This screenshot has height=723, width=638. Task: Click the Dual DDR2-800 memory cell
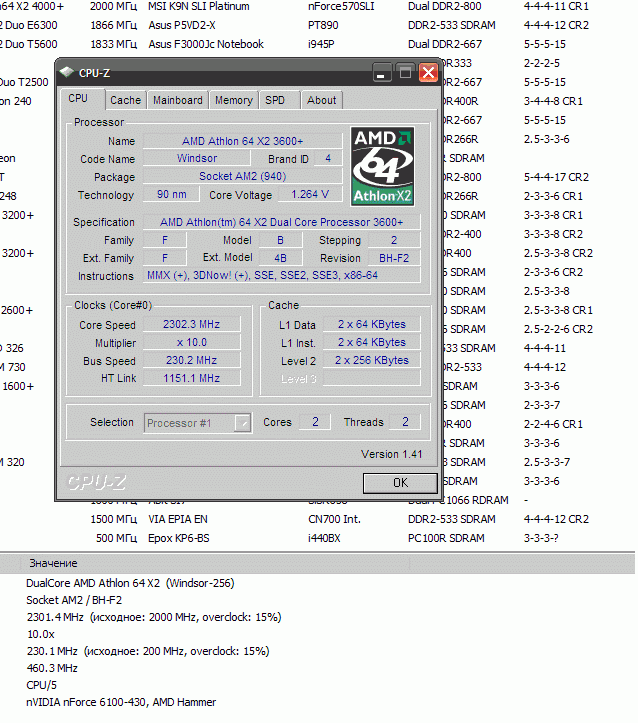point(444,6)
